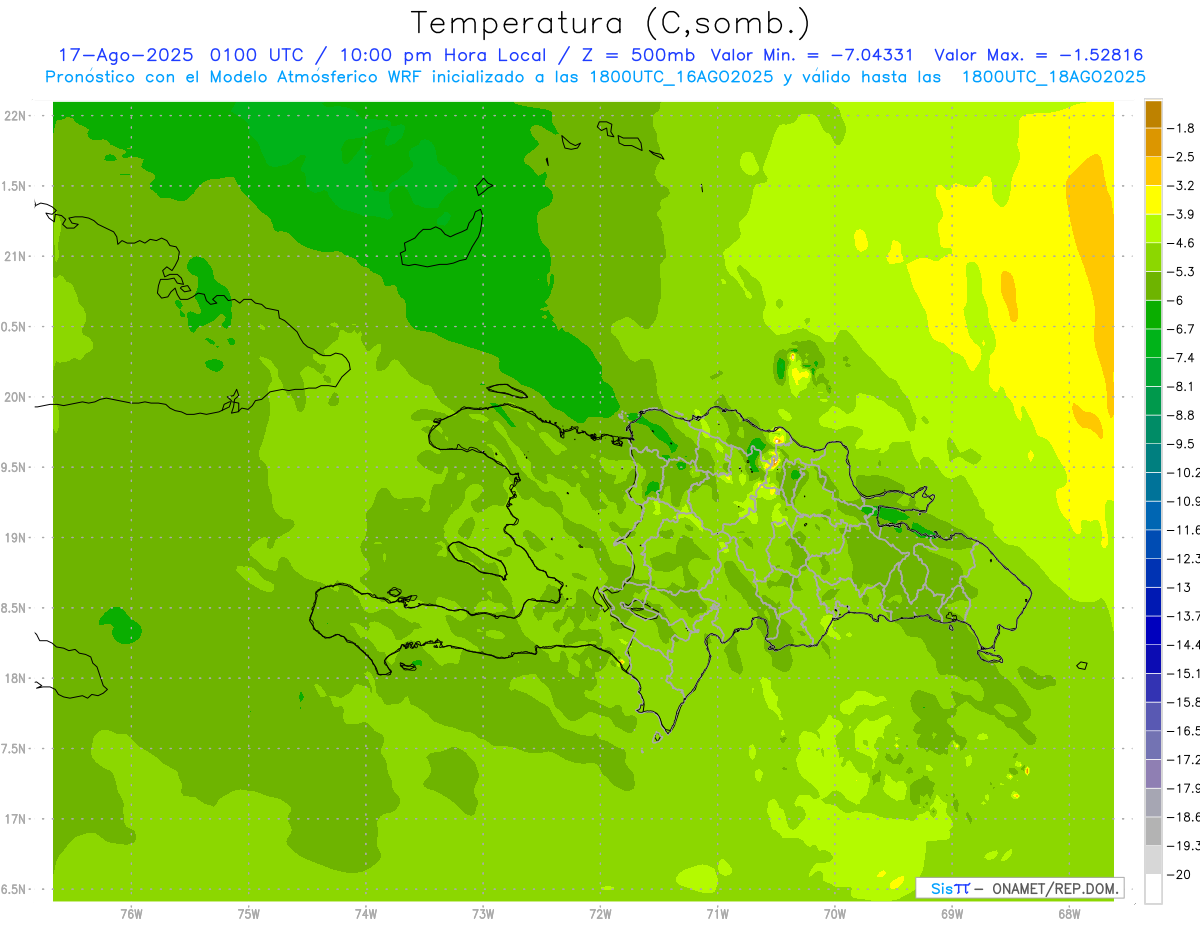
Task: Click the '18N' latitude label
Action: click(14, 678)
